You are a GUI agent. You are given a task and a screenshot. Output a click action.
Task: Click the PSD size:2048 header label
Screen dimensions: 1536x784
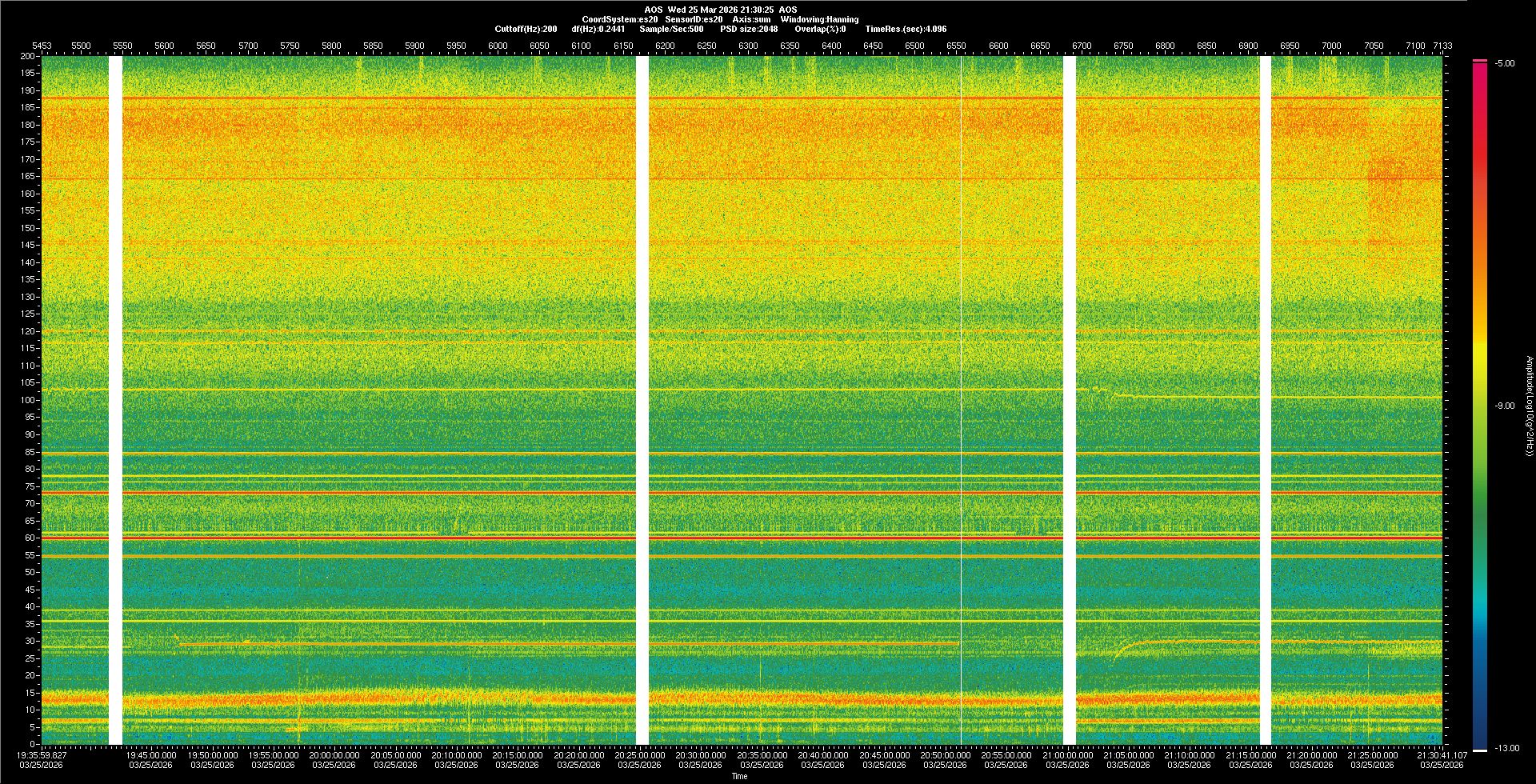(x=749, y=29)
